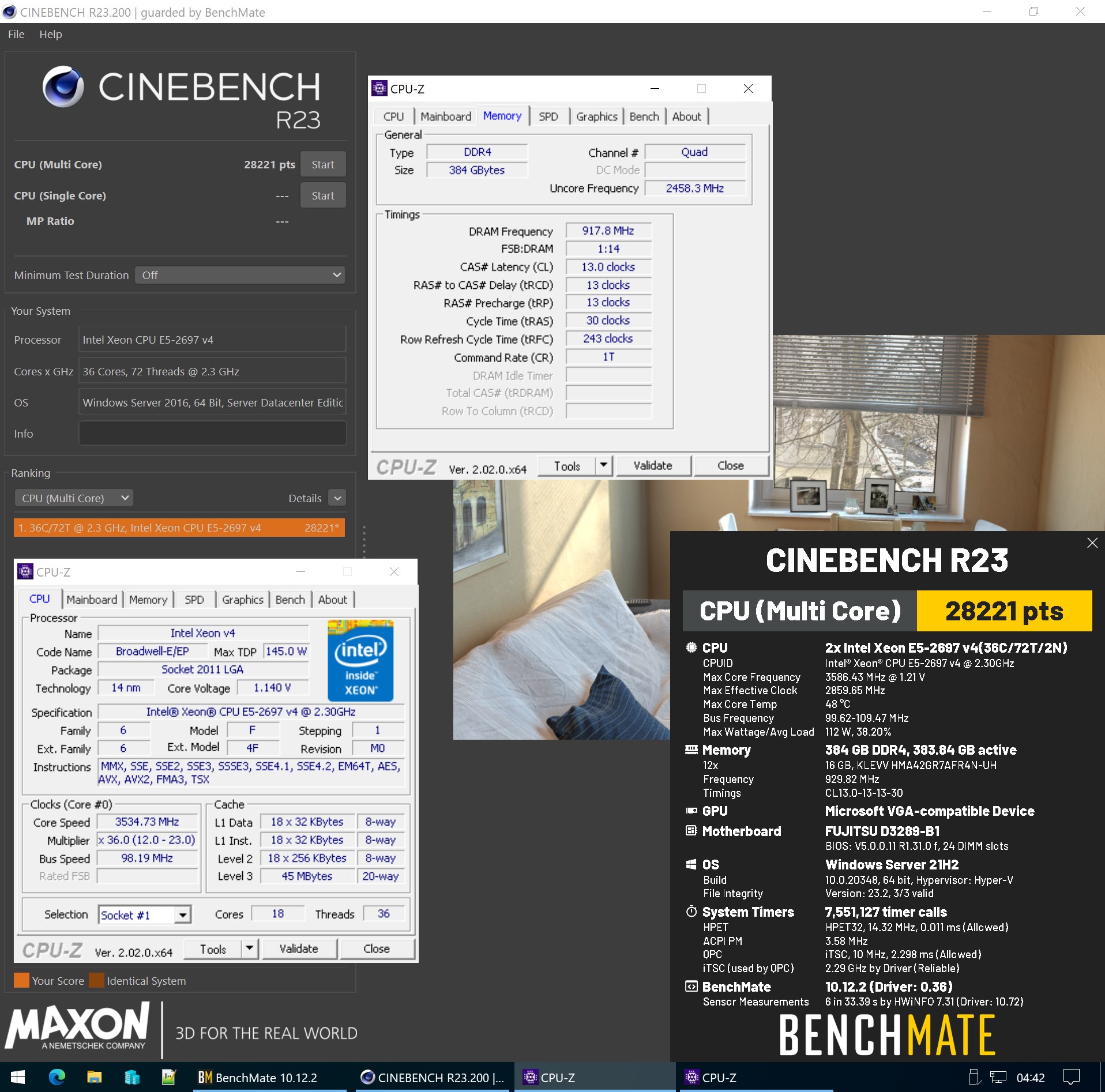The width and height of the screenshot is (1105, 1092).
Task: Click Close in the CPU CPU-Z window
Action: point(377,948)
